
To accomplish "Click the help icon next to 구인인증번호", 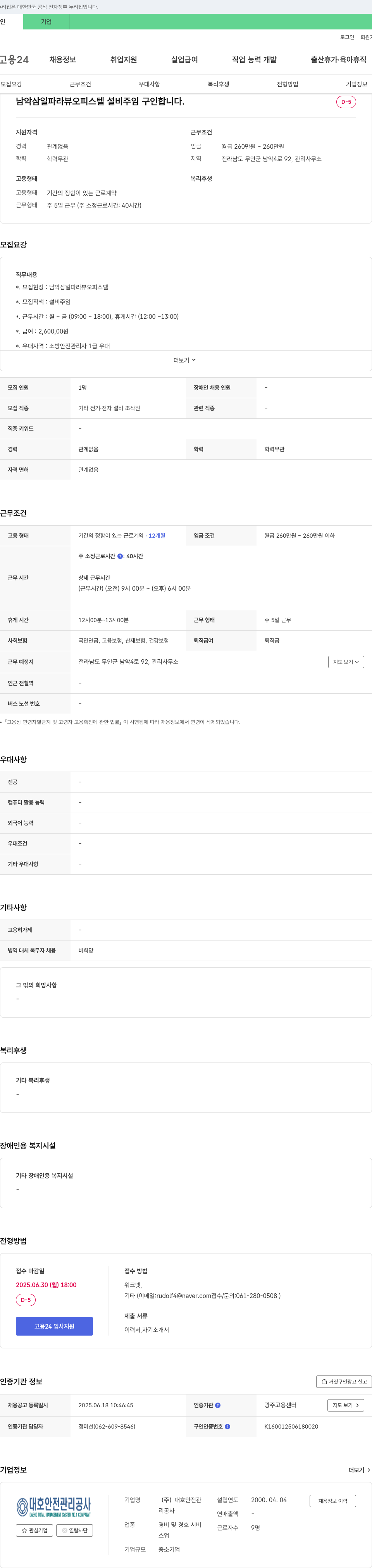I will (228, 1426).
